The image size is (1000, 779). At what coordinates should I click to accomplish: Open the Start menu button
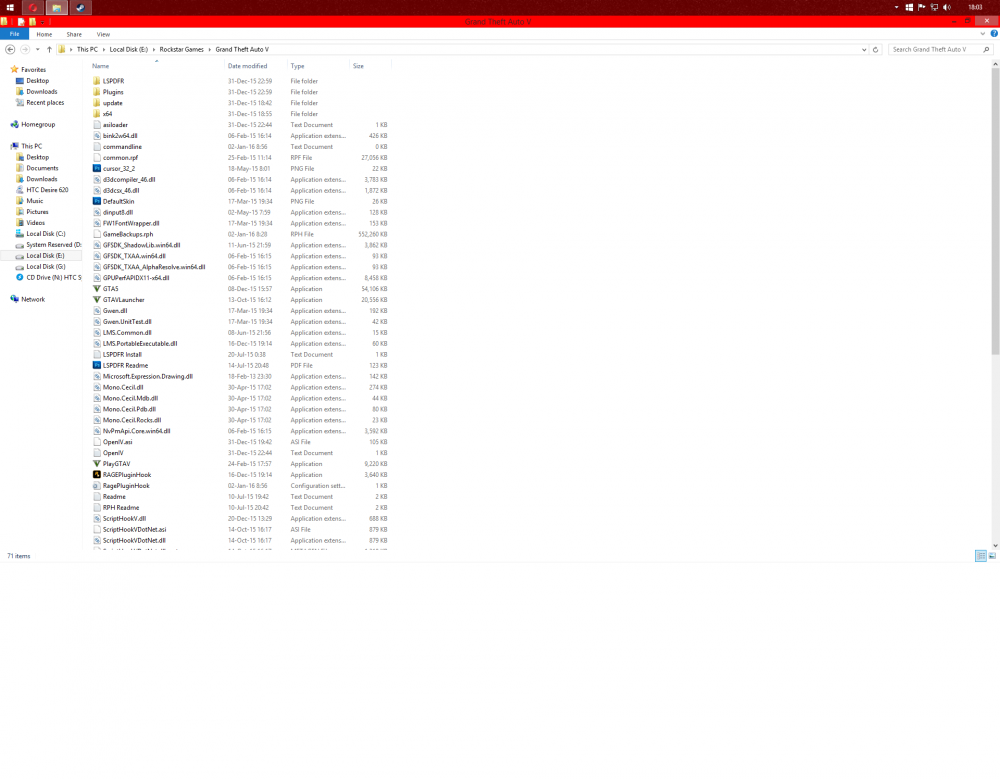10,8
